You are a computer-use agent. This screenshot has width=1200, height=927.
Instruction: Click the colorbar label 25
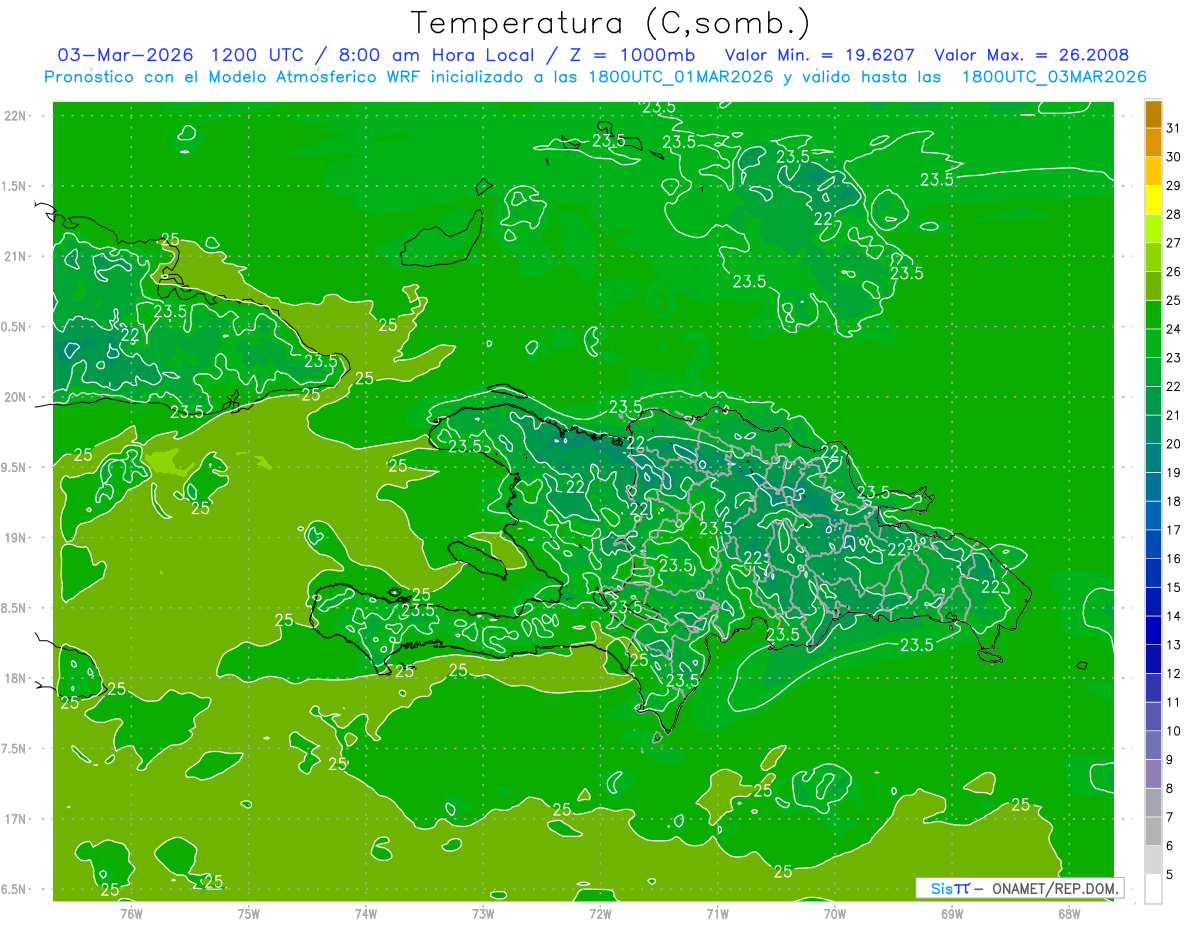[x=1173, y=300]
